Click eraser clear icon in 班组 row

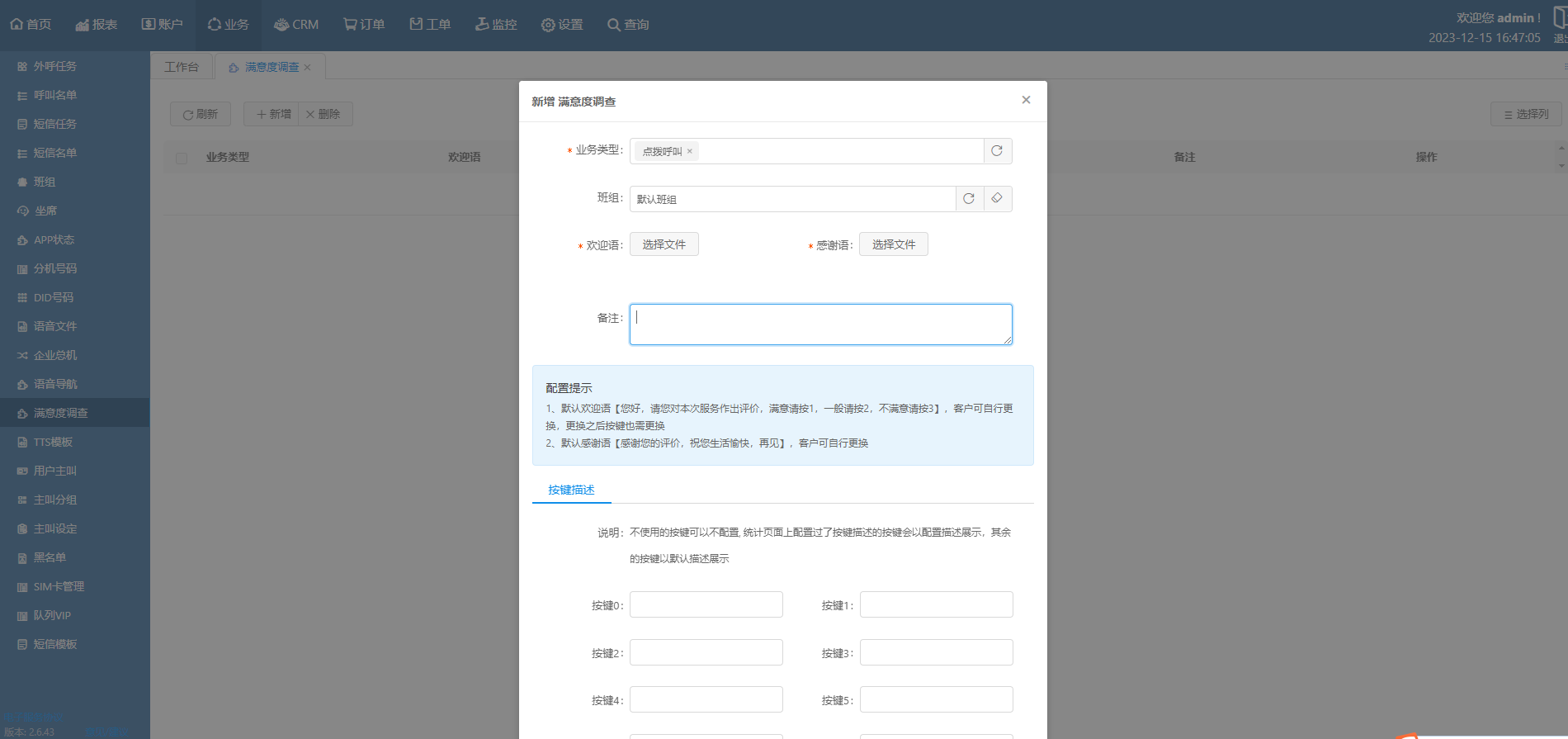point(997,199)
